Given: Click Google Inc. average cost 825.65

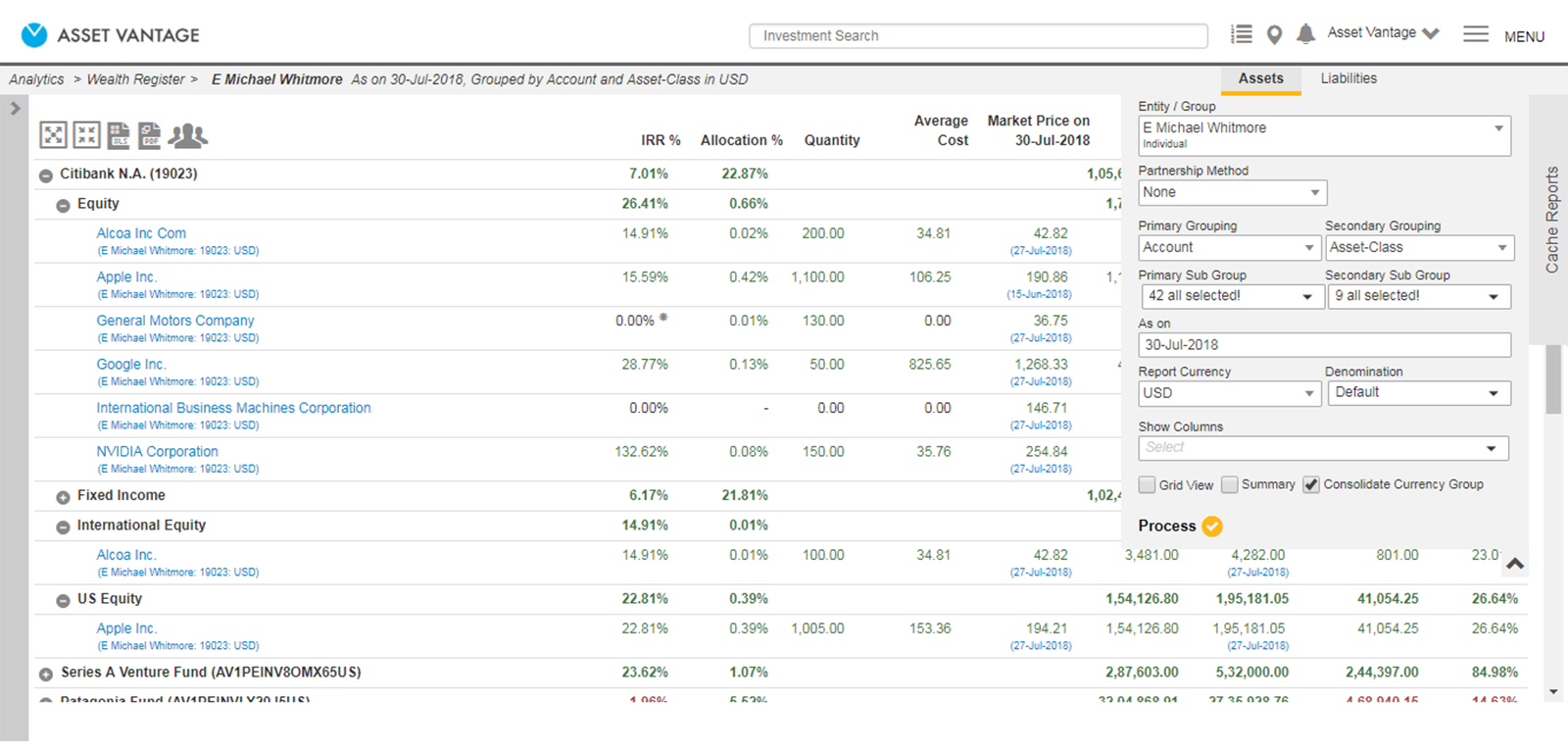Looking at the screenshot, I should [x=930, y=365].
